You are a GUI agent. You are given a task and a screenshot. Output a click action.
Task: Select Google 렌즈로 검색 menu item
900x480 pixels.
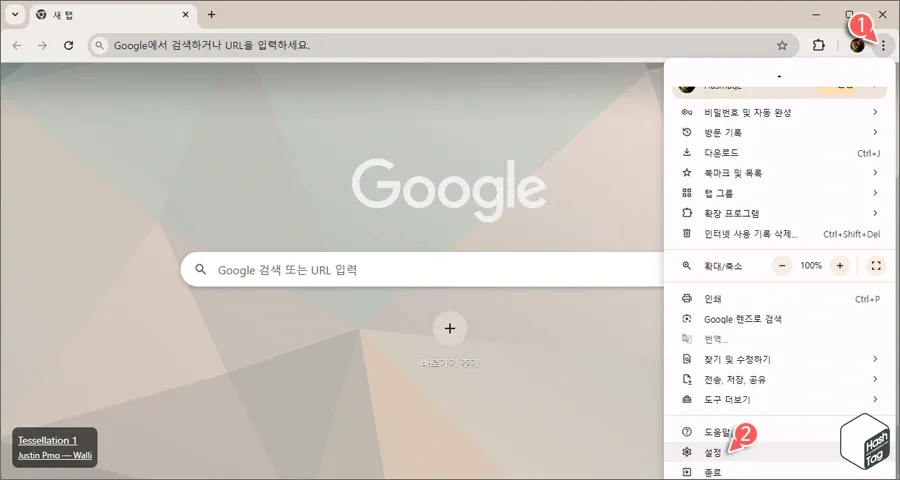click(779, 319)
